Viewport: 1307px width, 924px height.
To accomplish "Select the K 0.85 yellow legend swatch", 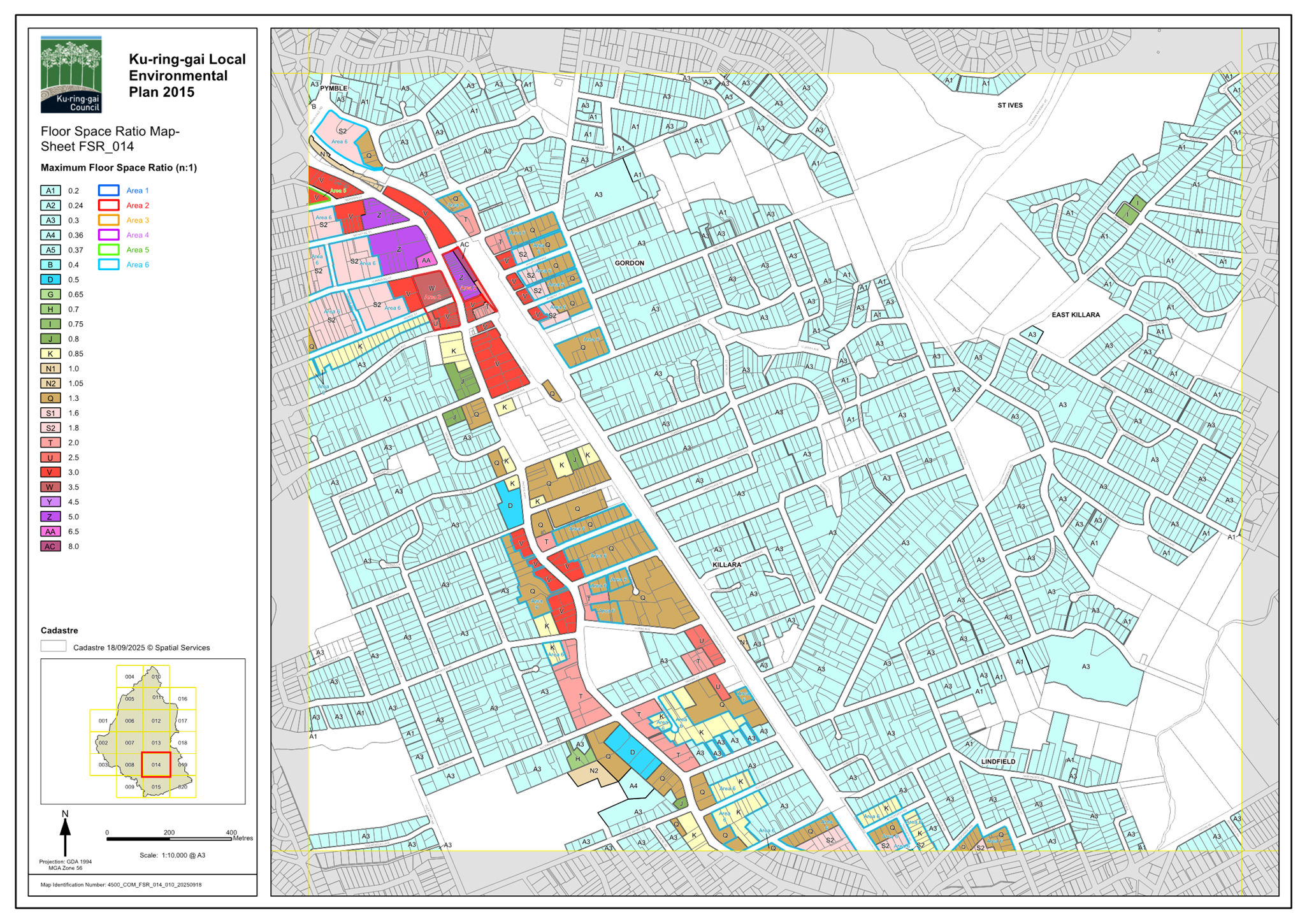I will 50,354.
